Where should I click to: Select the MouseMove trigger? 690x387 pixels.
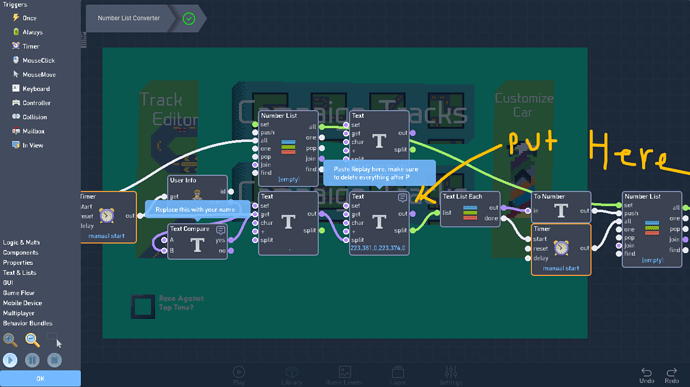34,74
